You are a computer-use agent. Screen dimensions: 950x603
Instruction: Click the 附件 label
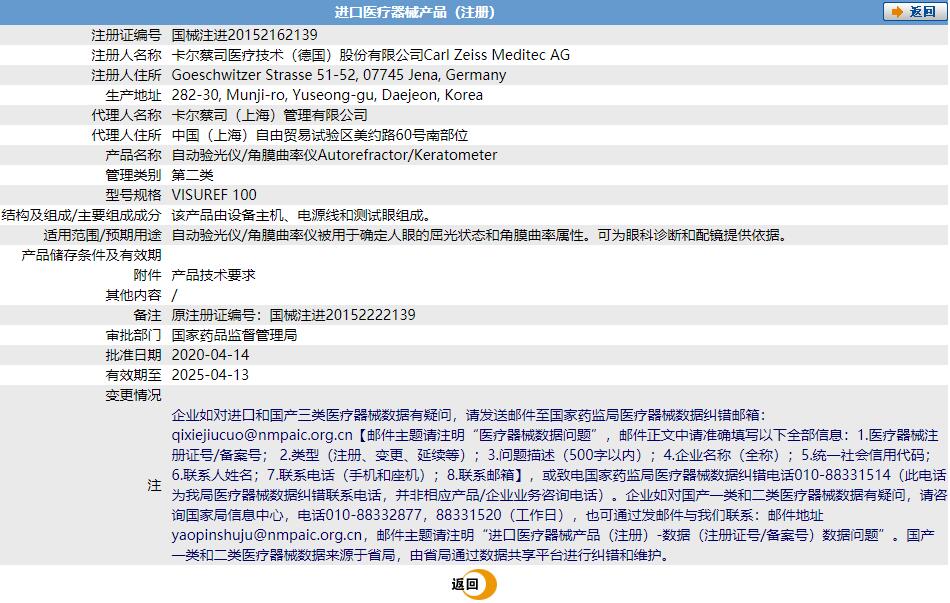[x=147, y=275]
